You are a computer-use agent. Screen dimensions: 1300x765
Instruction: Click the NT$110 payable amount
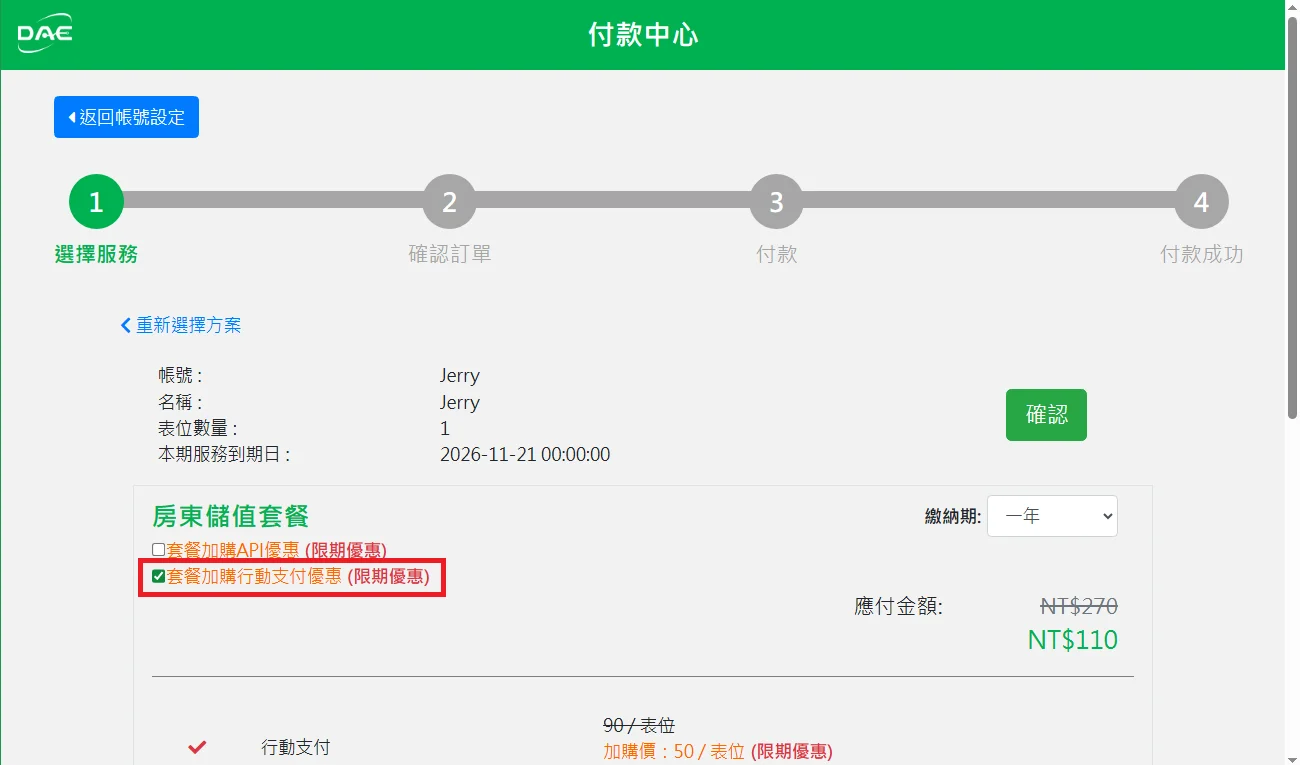point(1072,640)
